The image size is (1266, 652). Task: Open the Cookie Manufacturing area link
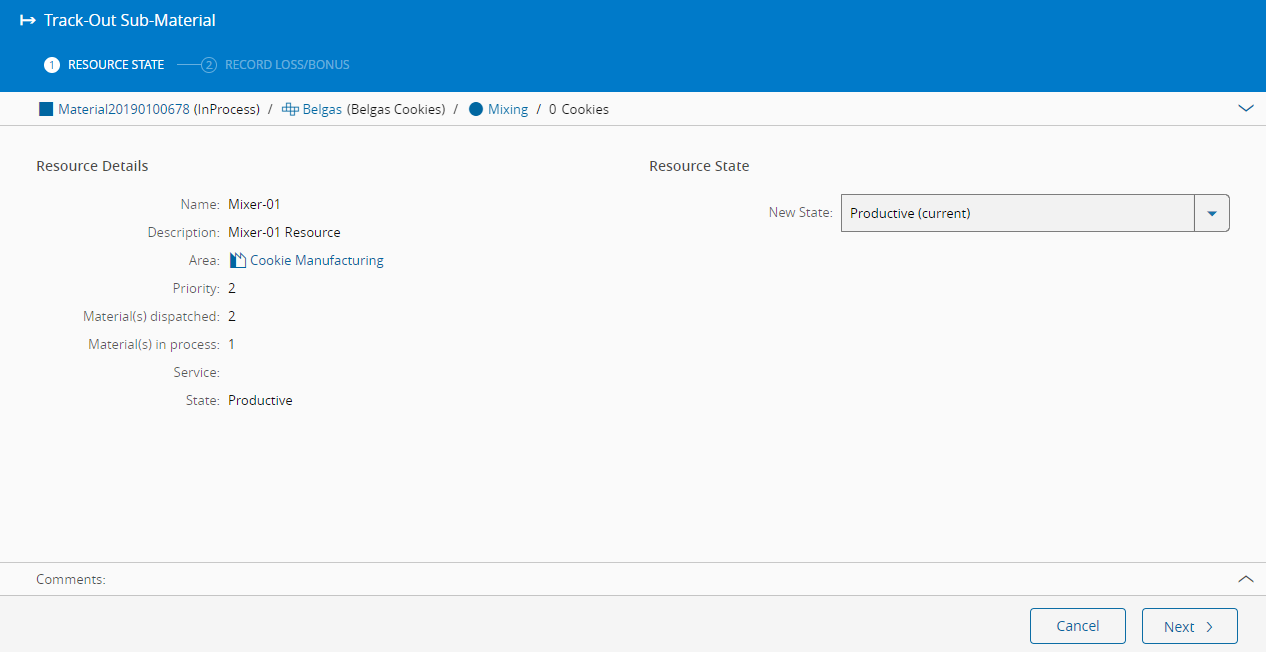(x=316, y=260)
